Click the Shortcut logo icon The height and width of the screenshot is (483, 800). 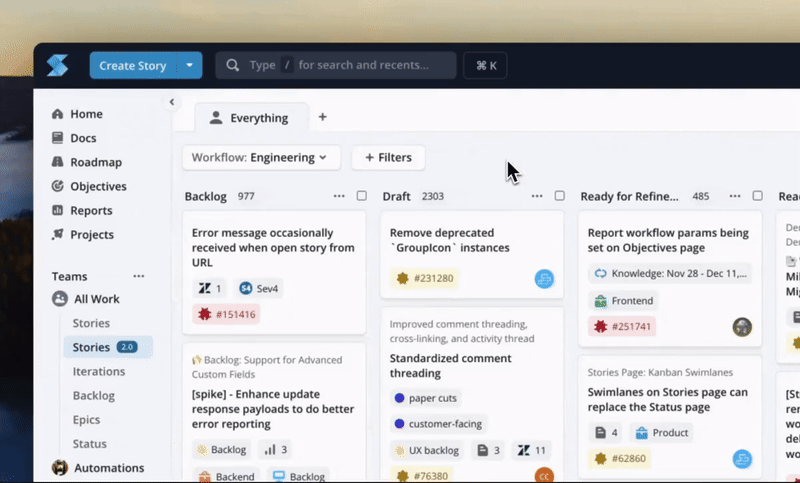(x=57, y=65)
